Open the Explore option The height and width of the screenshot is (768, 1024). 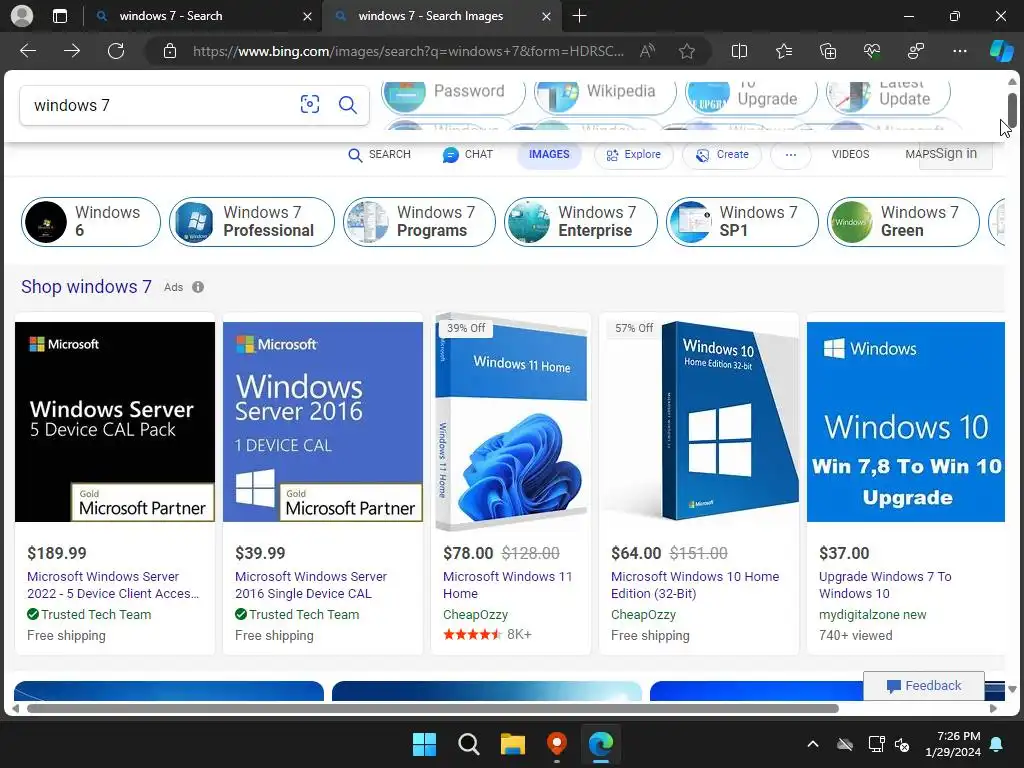(633, 155)
